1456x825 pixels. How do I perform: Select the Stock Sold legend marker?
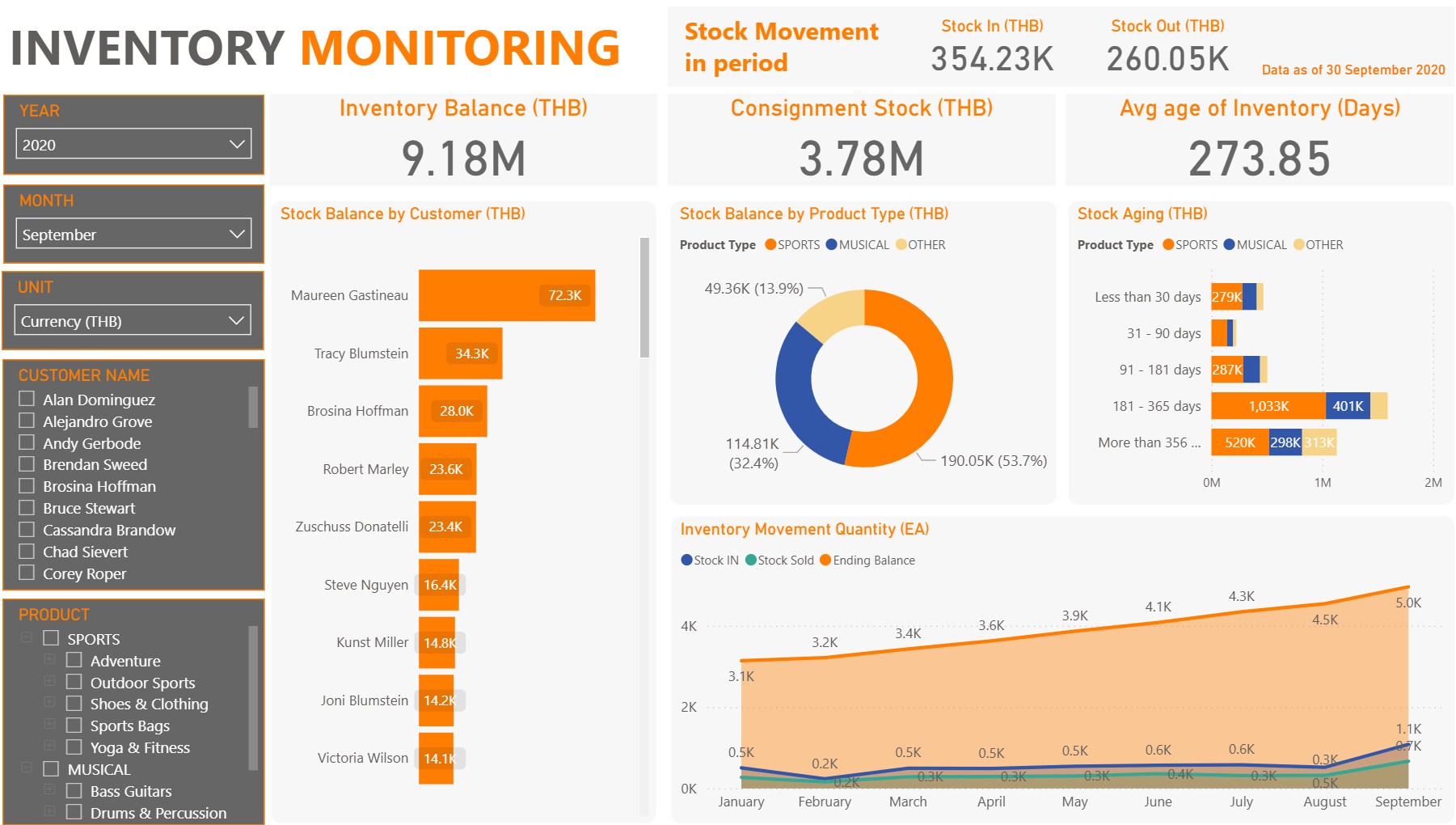[750, 560]
